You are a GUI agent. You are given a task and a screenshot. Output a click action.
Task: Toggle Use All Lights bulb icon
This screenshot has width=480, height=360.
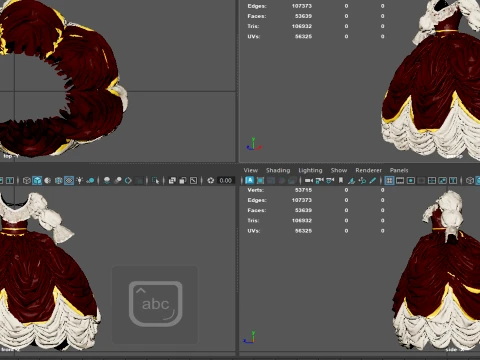[x=79, y=181]
